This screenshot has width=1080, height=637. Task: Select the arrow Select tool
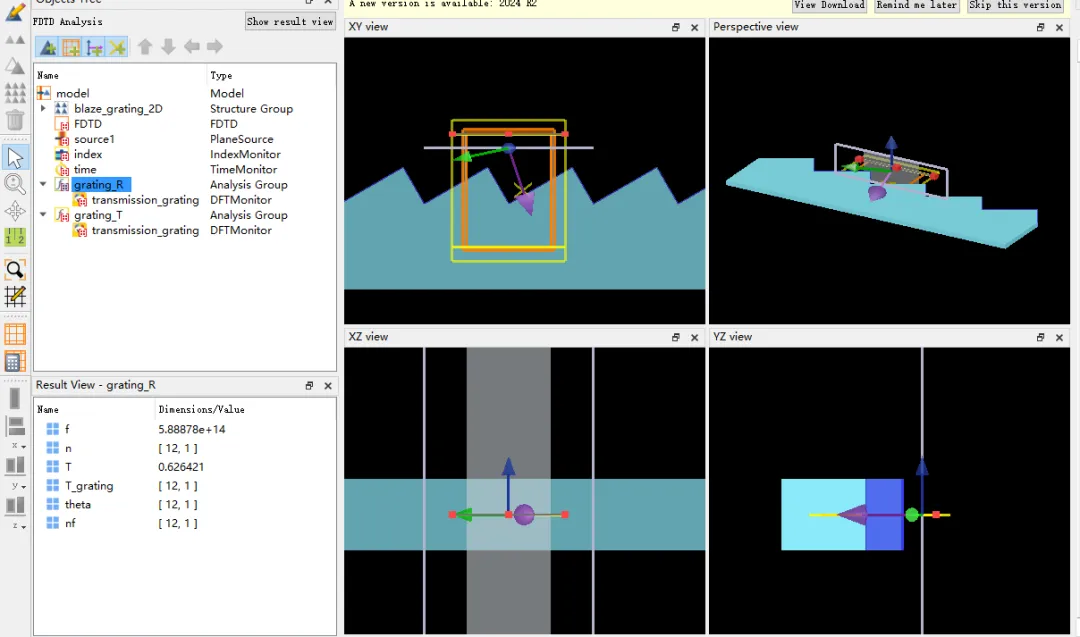pyautogui.click(x=15, y=157)
